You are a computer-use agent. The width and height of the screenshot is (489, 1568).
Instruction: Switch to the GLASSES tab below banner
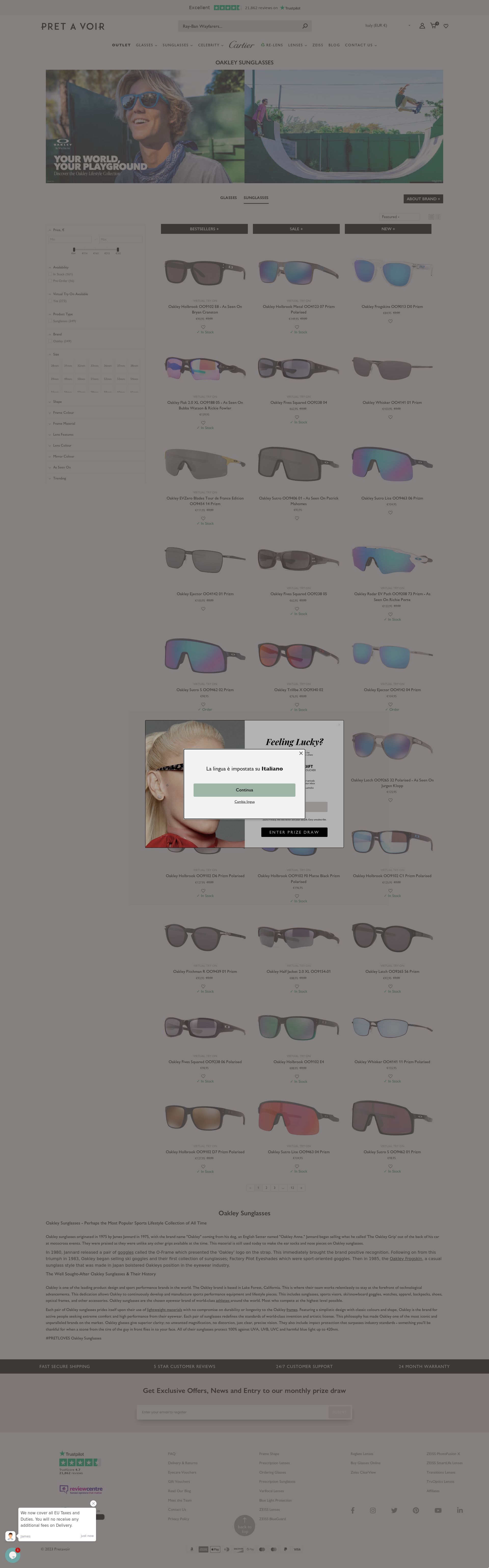pos(228,198)
